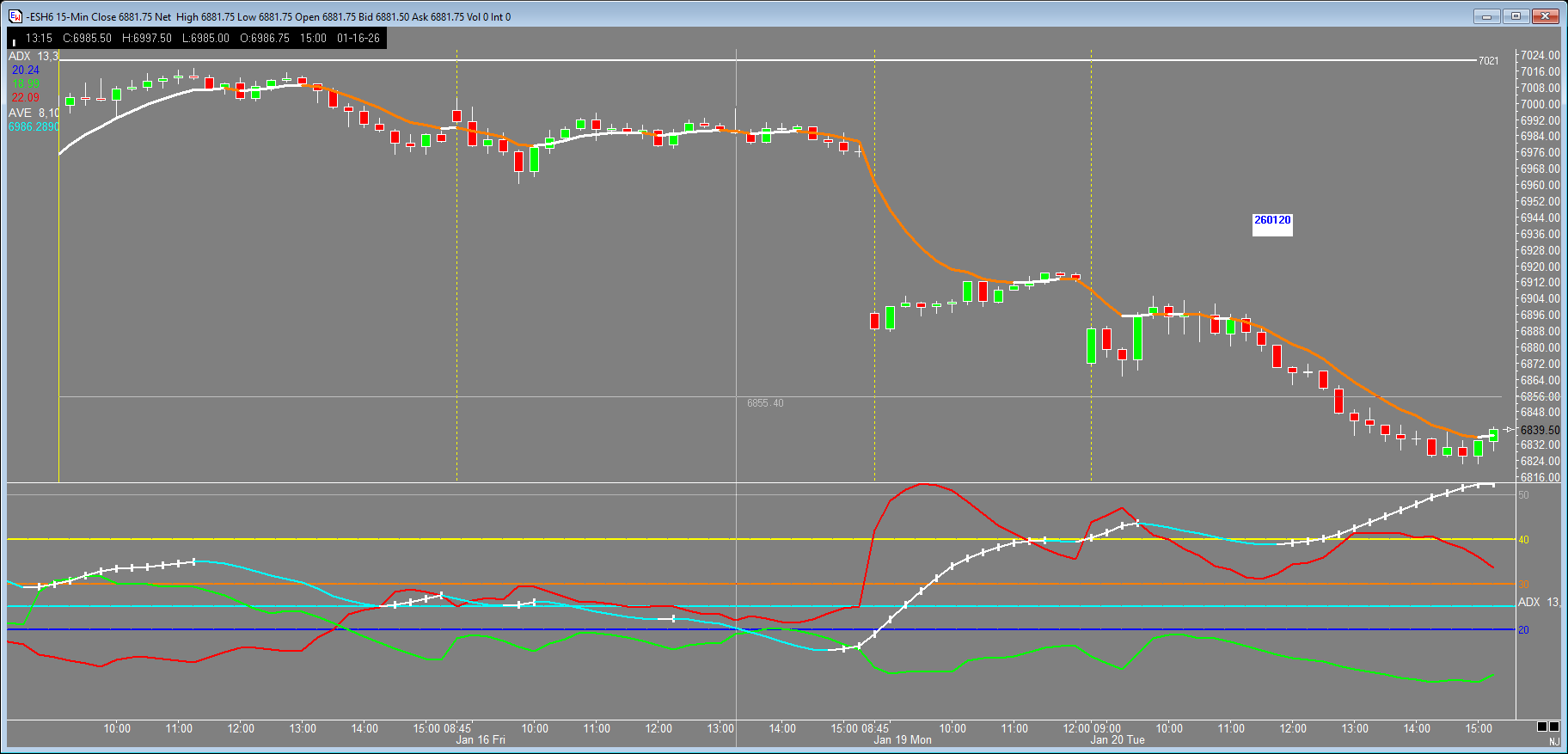Click the right black square at bottom-right
The width and height of the screenshot is (1568, 754).
(1554, 726)
